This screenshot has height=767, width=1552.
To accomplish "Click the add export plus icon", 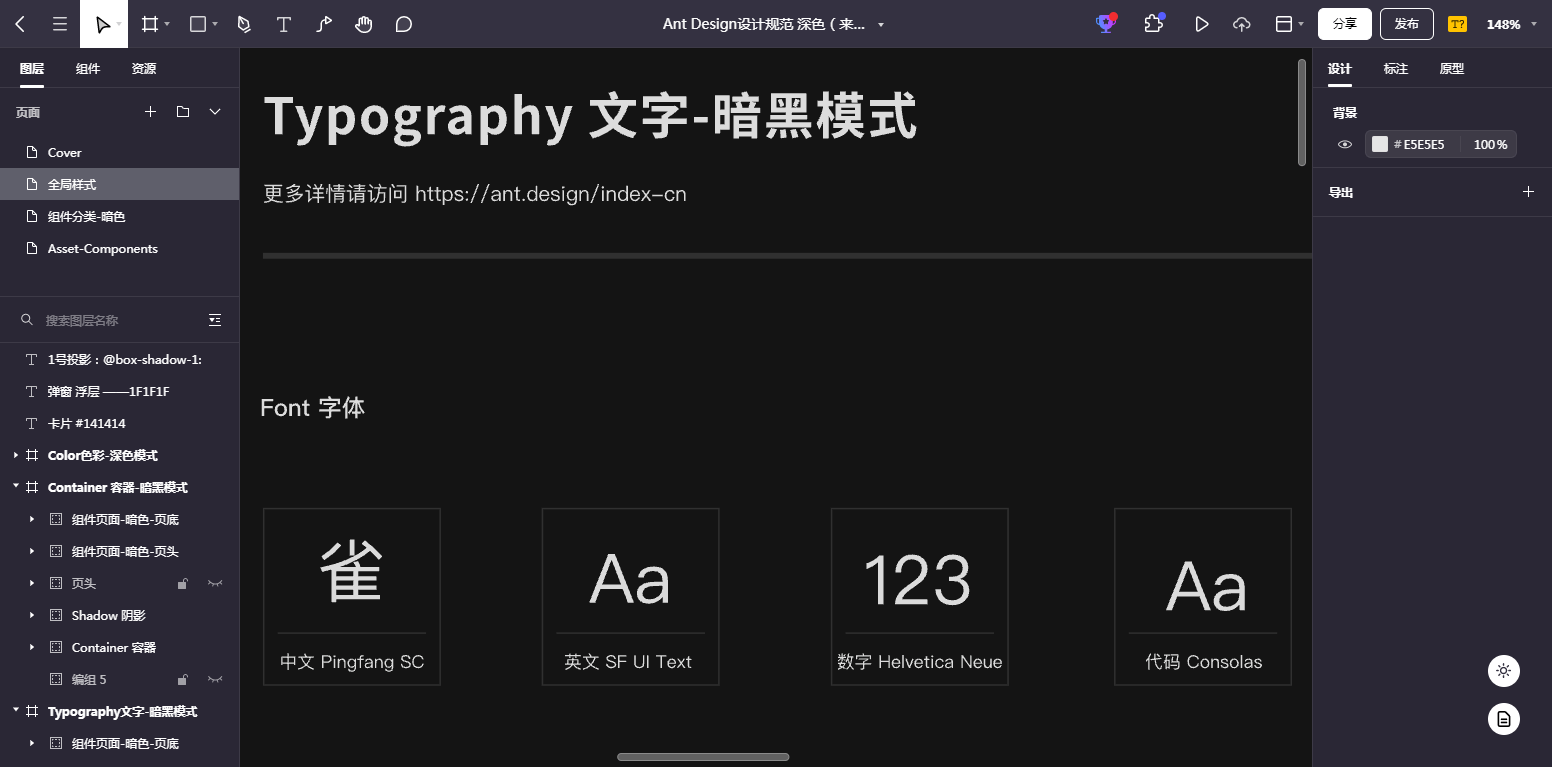I will [1528, 191].
